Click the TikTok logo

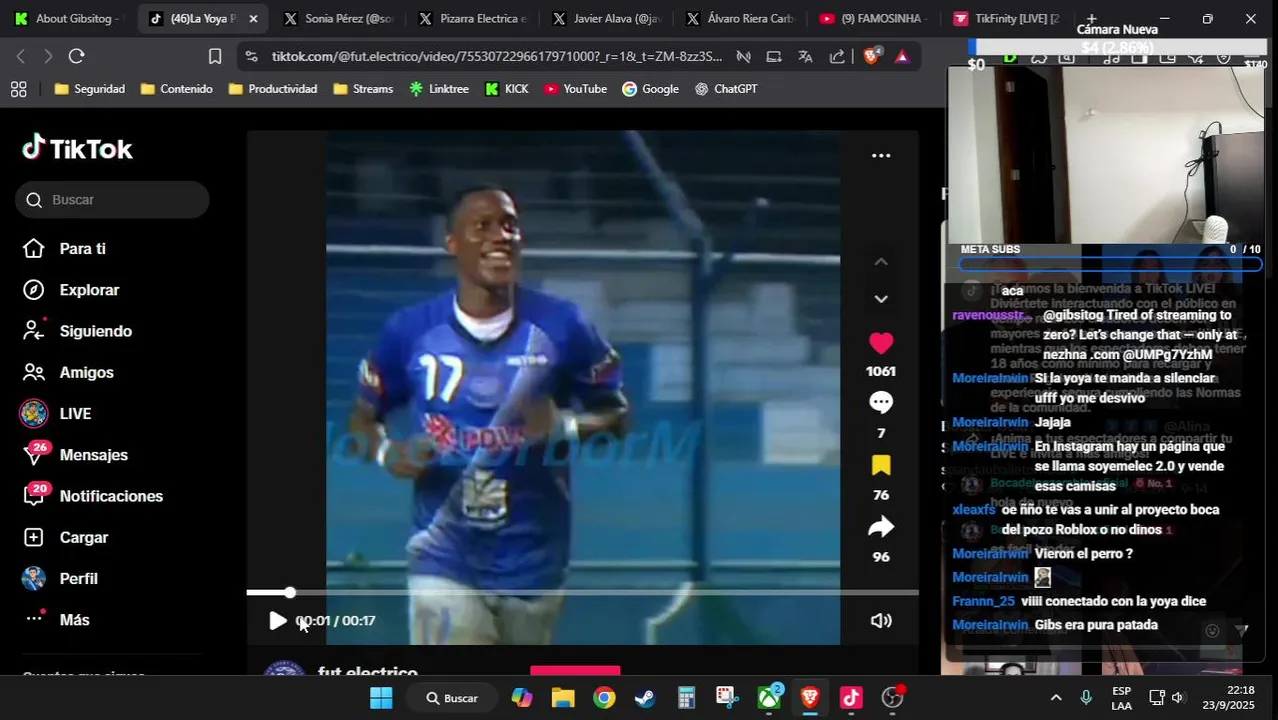tap(77, 148)
